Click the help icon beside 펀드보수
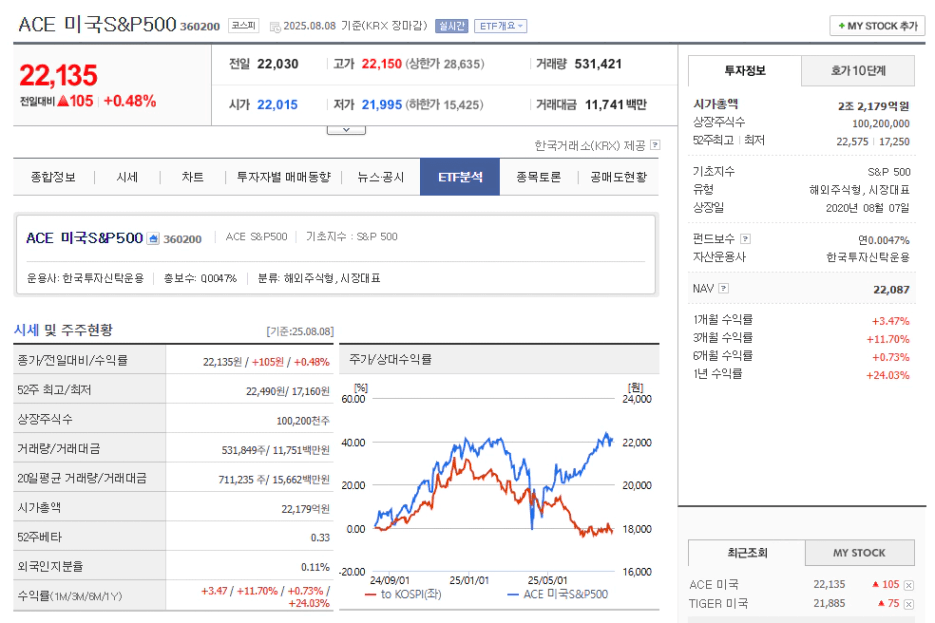The image size is (935, 623). pyautogui.click(x=745, y=239)
